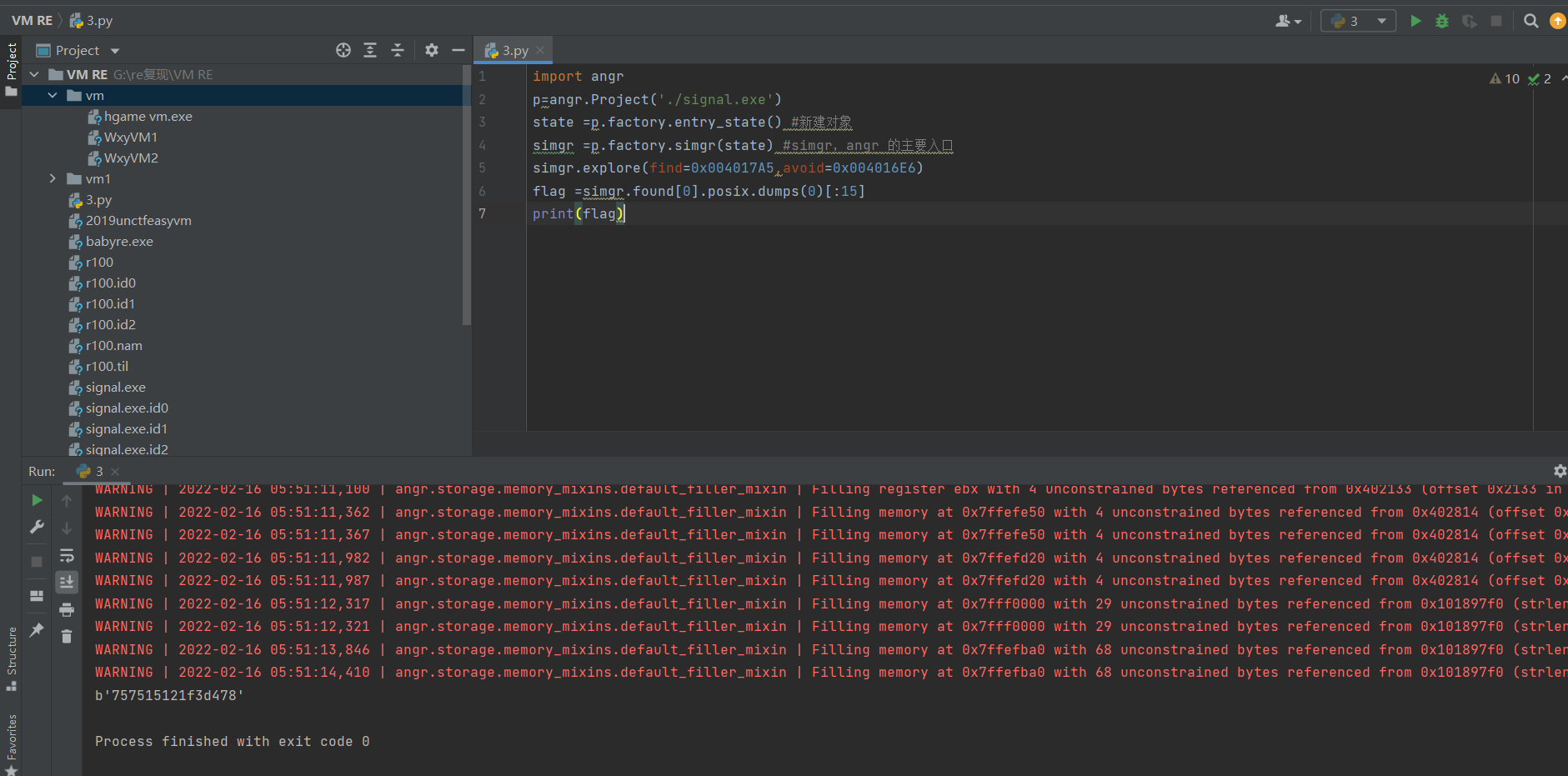Click output b'757515121f3d478' in console
Screen dimensions: 1568x776
tap(169, 695)
